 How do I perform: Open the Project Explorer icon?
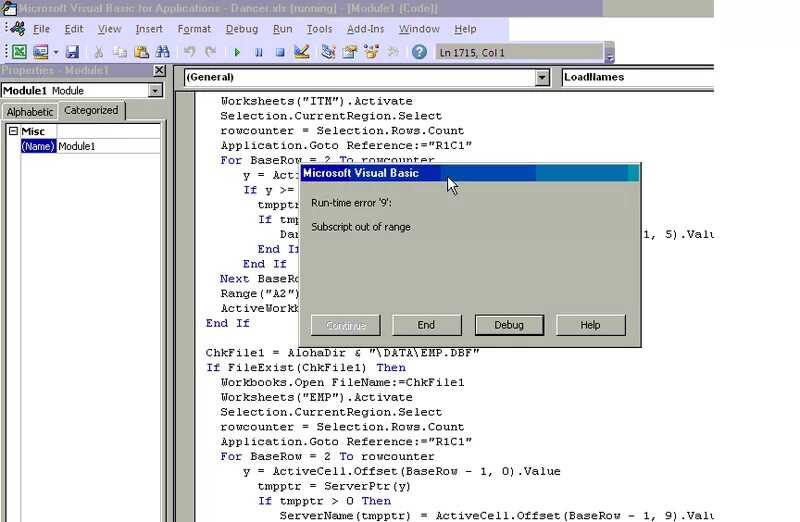(x=328, y=52)
